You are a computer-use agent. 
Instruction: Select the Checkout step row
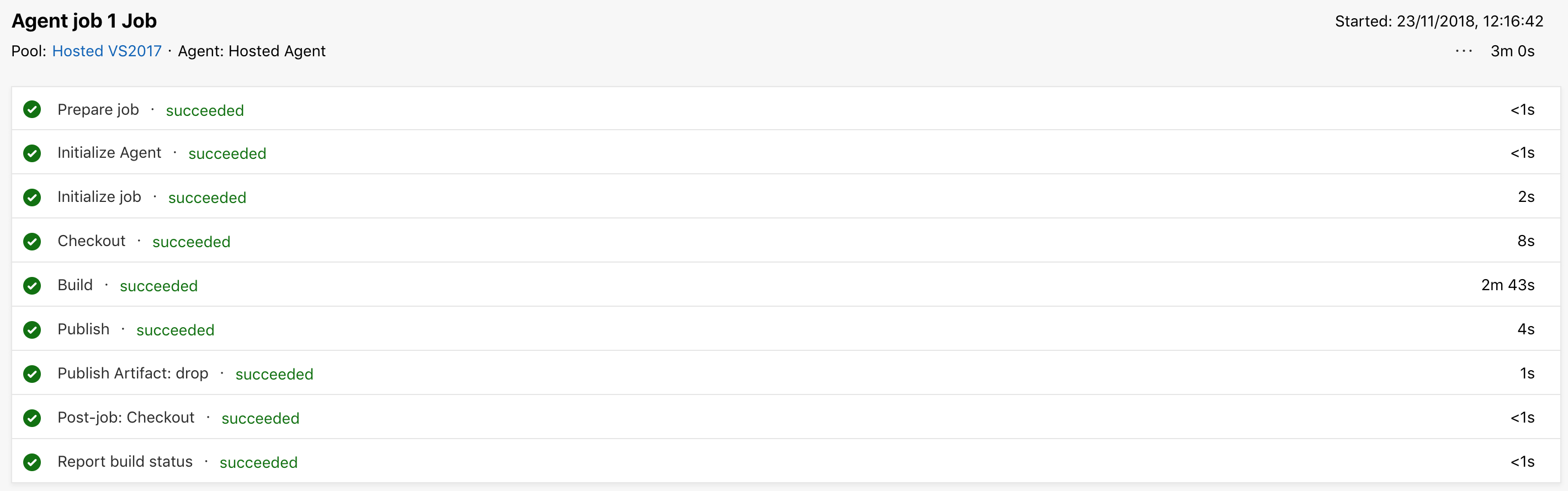[x=91, y=241]
